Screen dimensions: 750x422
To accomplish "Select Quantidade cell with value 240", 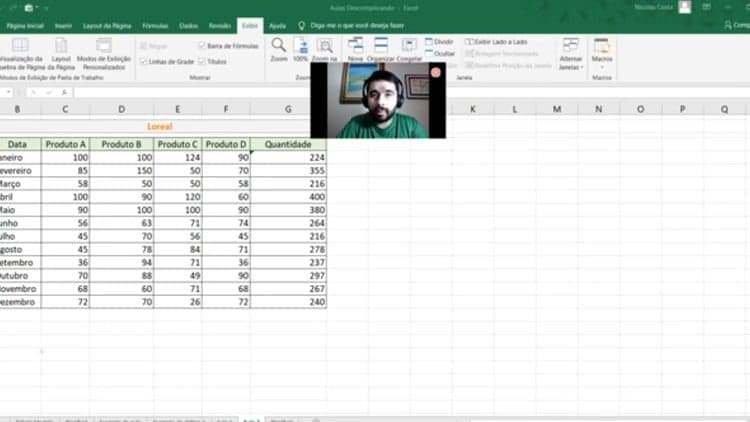I will click(288, 302).
